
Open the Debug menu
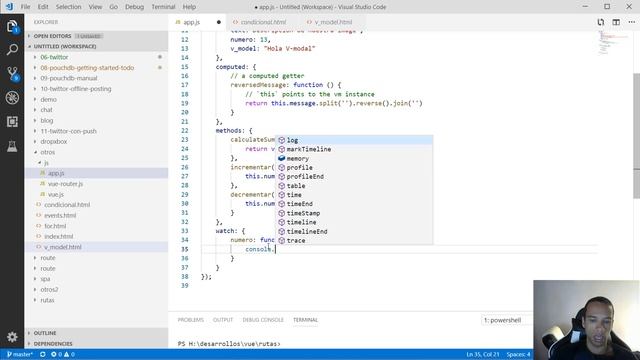[x=134, y=7]
